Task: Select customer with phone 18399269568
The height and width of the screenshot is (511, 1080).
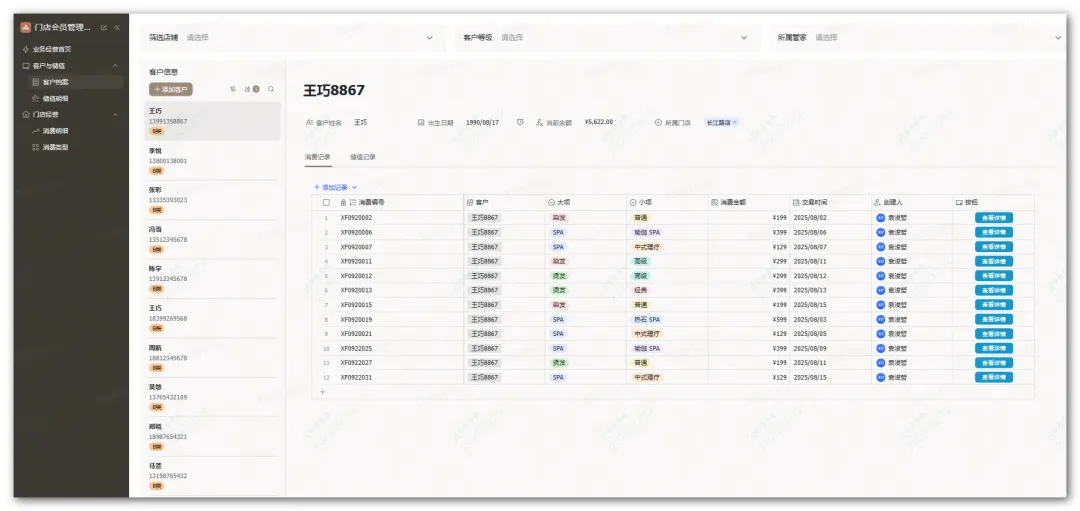Action: click(212, 319)
